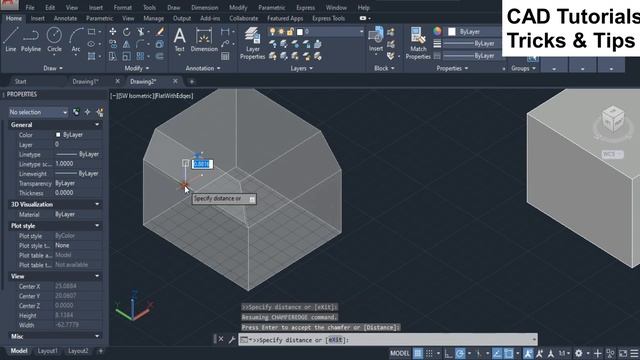Open the workspace switching gear in status bar
Screen dimensions: 640x360
tap(578, 353)
